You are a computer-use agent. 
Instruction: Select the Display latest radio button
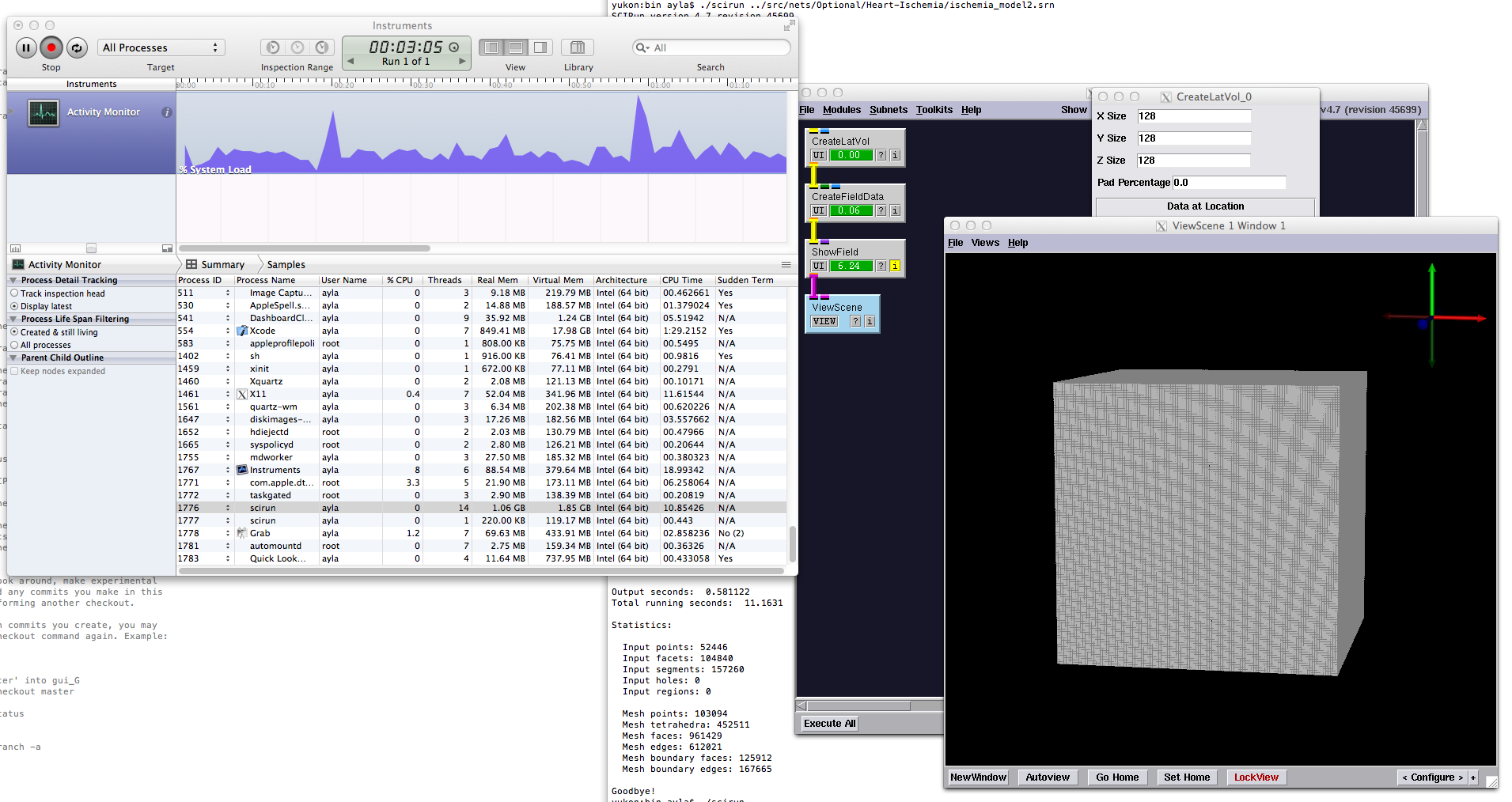[x=14, y=306]
